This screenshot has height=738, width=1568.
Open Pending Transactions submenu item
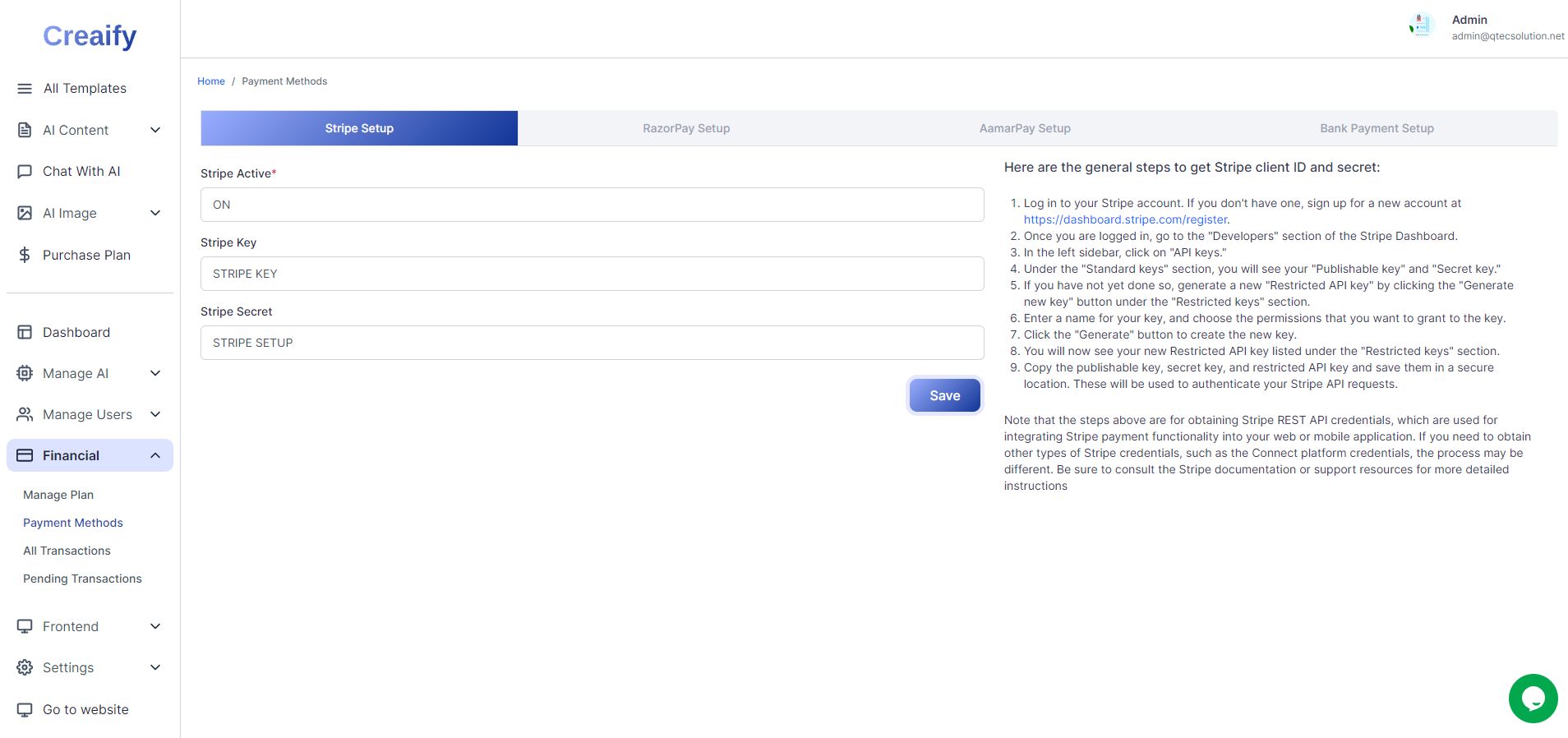point(82,579)
